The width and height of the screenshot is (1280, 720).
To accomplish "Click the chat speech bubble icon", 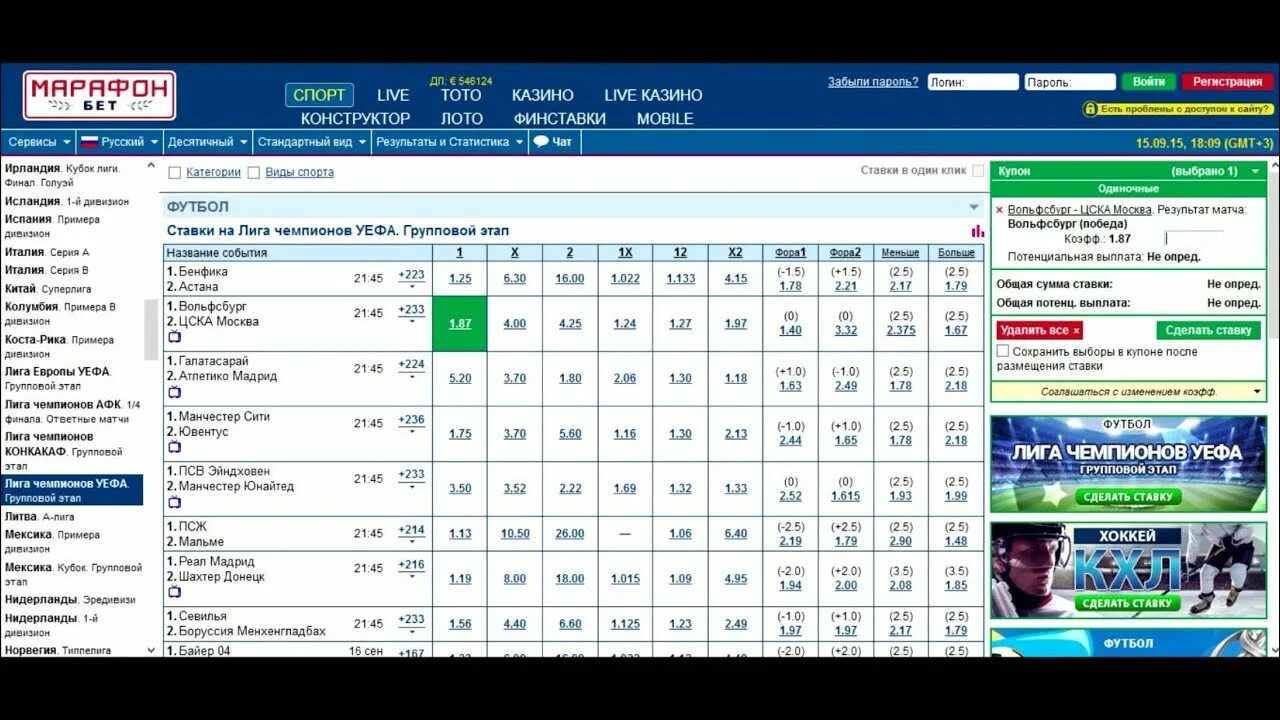I will (x=541, y=142).
